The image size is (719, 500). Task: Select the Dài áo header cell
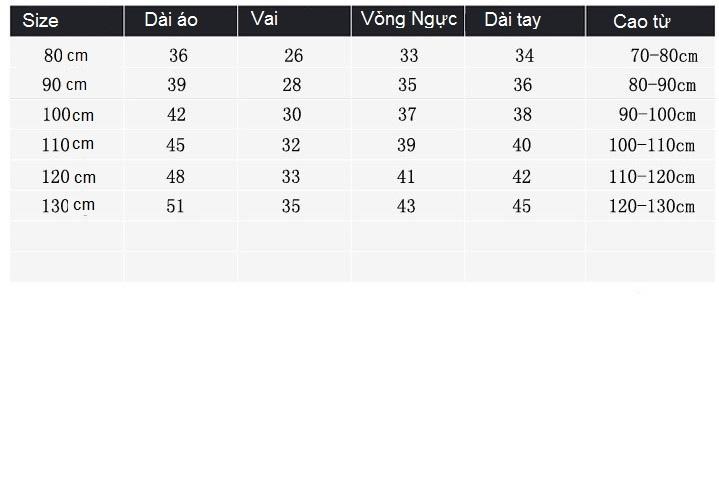181,21
